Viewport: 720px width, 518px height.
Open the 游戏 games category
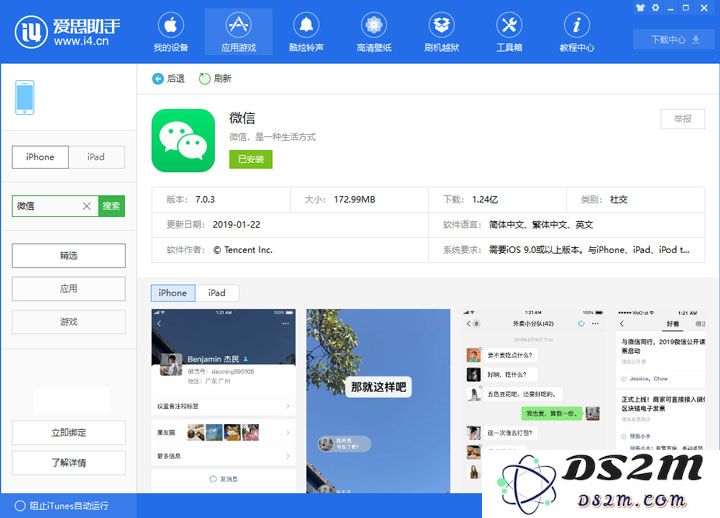point(68,322)
